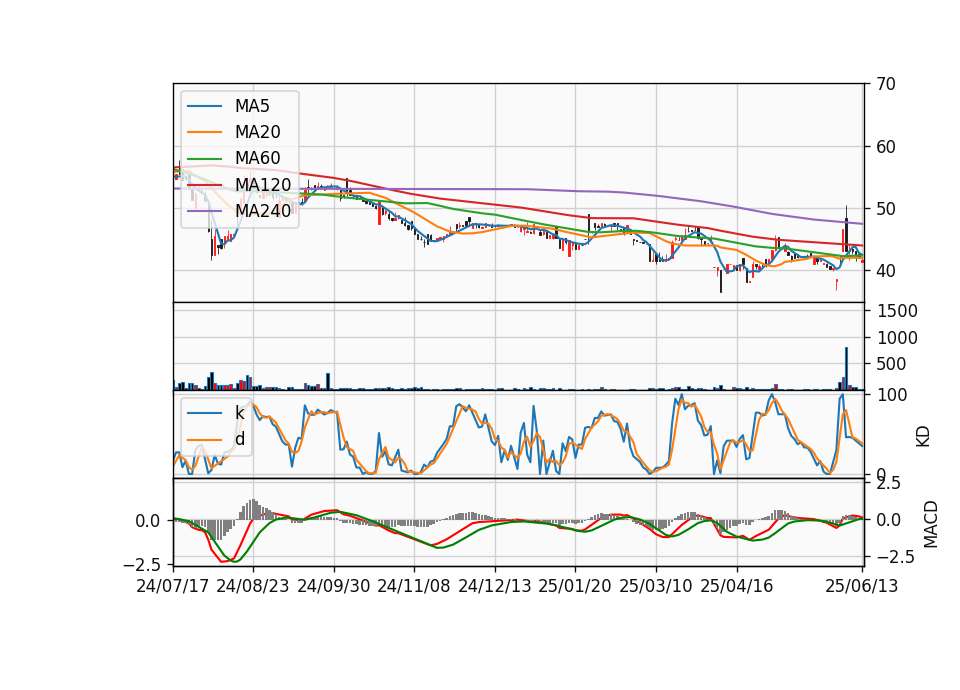
Task: Click the left-side 0.0 MACD axis label
Action: [x=147, y=521]
